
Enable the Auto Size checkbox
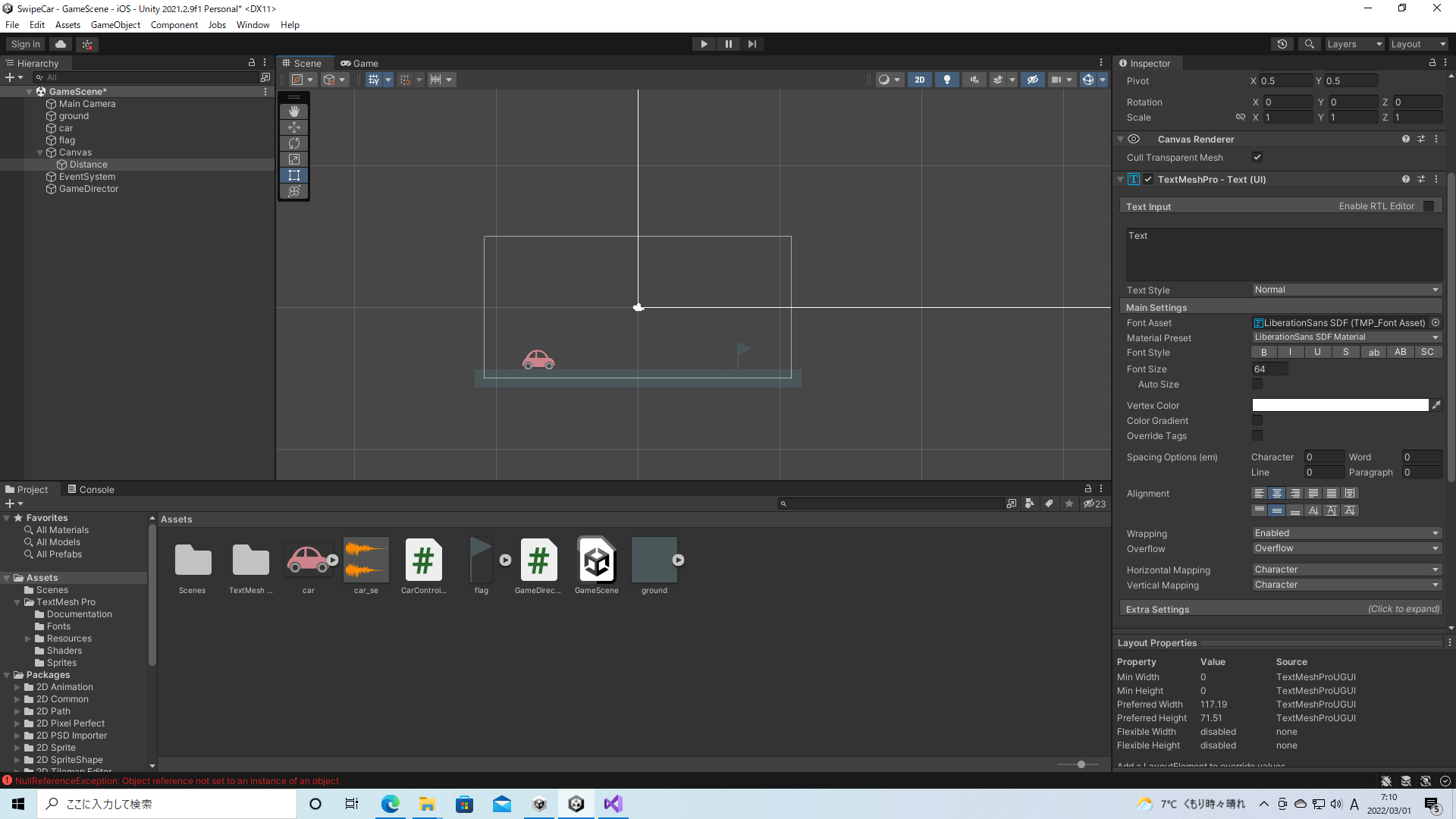(1257, 384)
